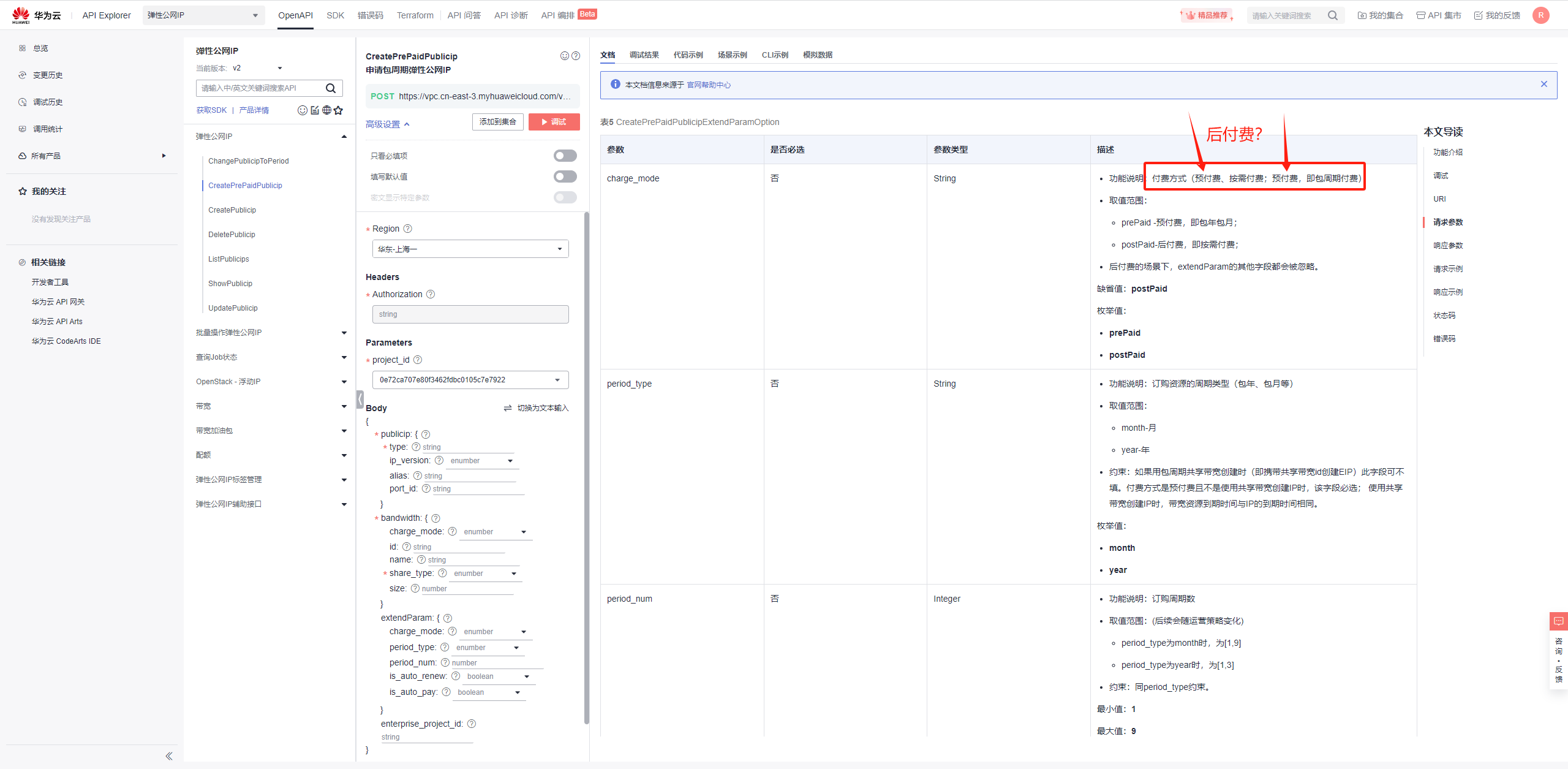Expand the 带宽 API group
The height and width of the screenshot is (769, 1568).
pos(271,406)
